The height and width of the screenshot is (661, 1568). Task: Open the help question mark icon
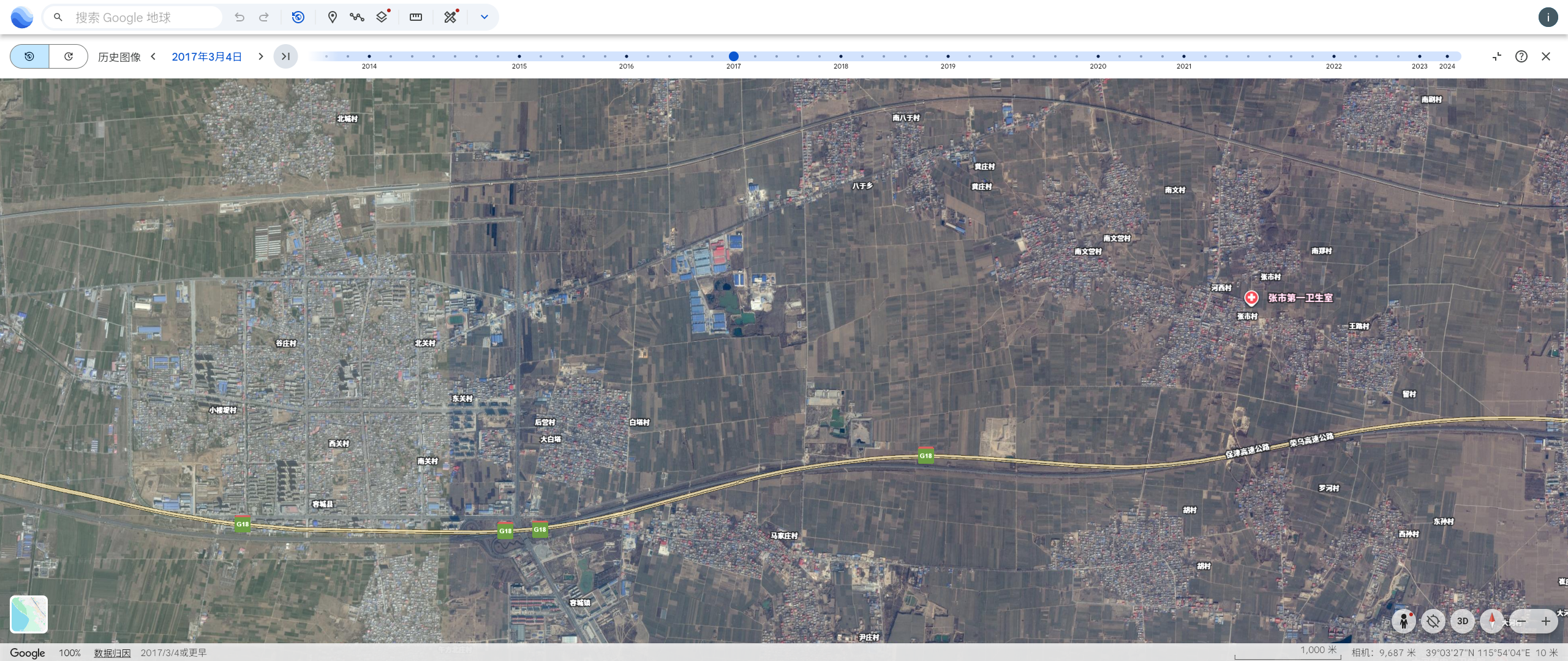coord(1521,56)
